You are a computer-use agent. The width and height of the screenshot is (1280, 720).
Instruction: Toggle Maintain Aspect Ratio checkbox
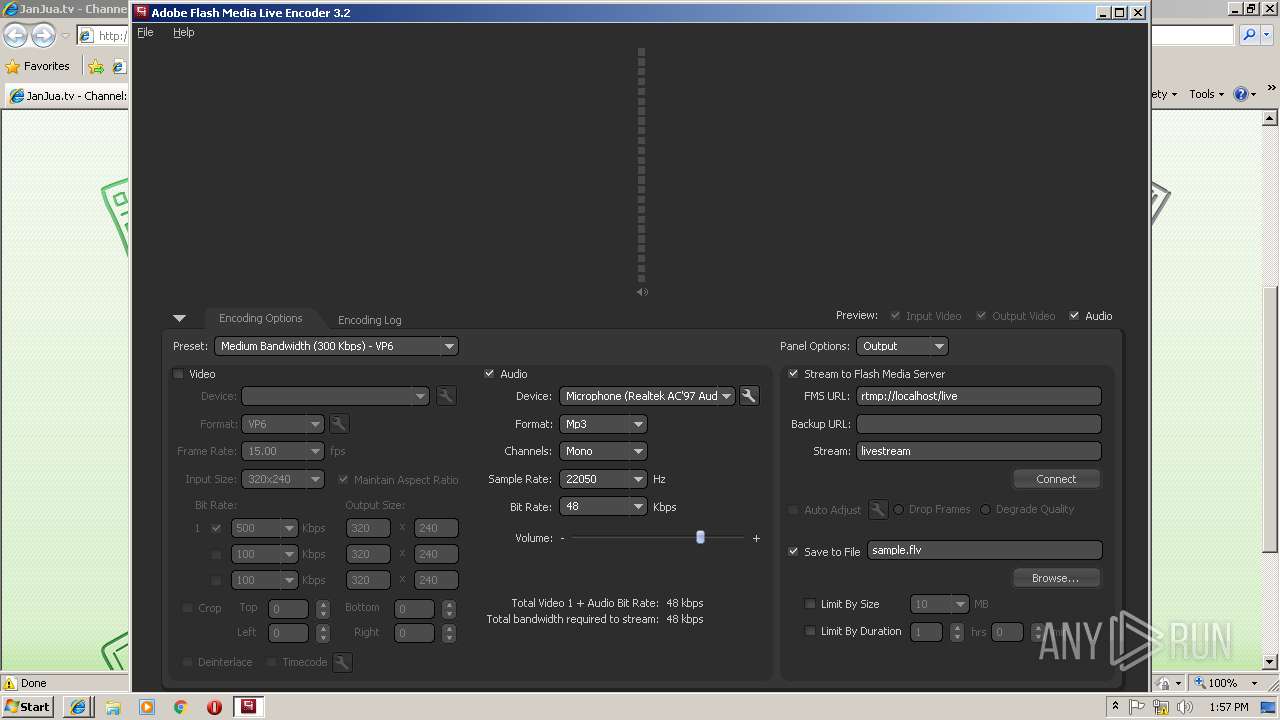coord(343,480)
